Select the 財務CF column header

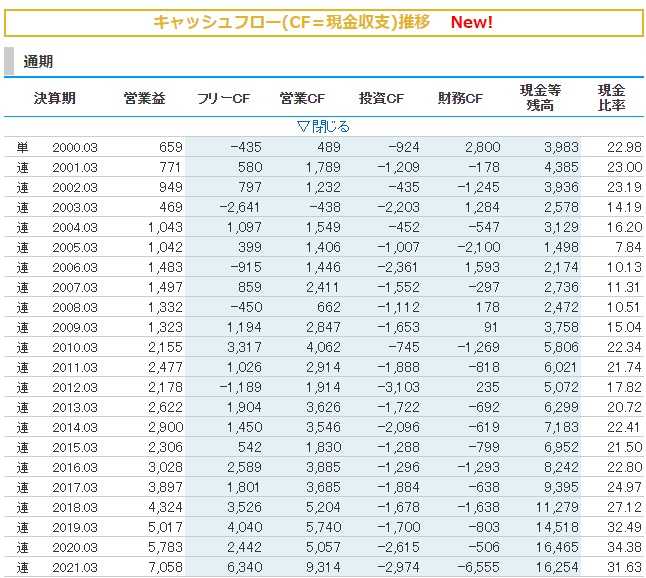click(460, 98)
